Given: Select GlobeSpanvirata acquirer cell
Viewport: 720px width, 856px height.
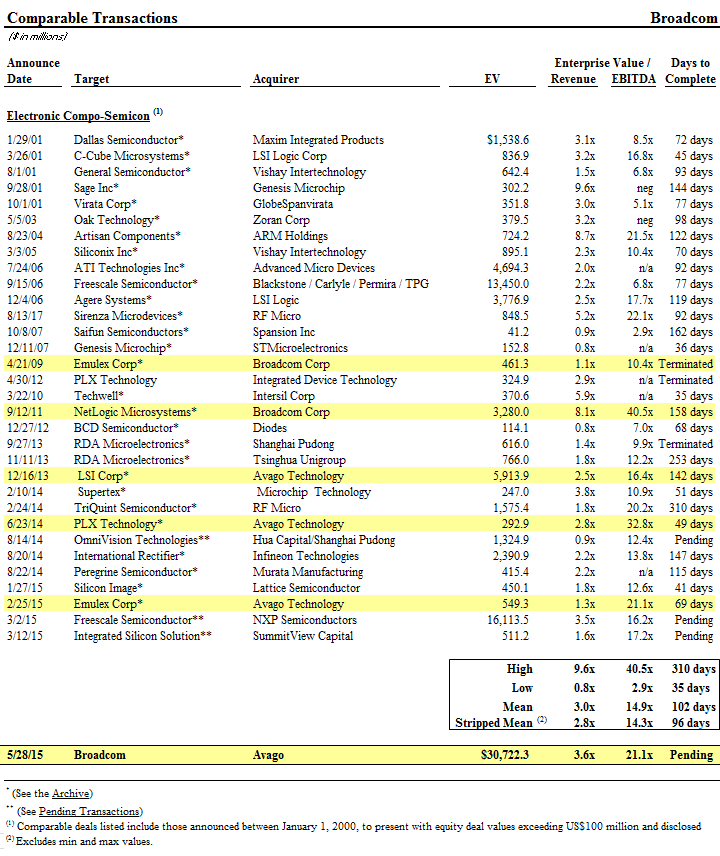Looking at the screenshot, I should (293, 204).
